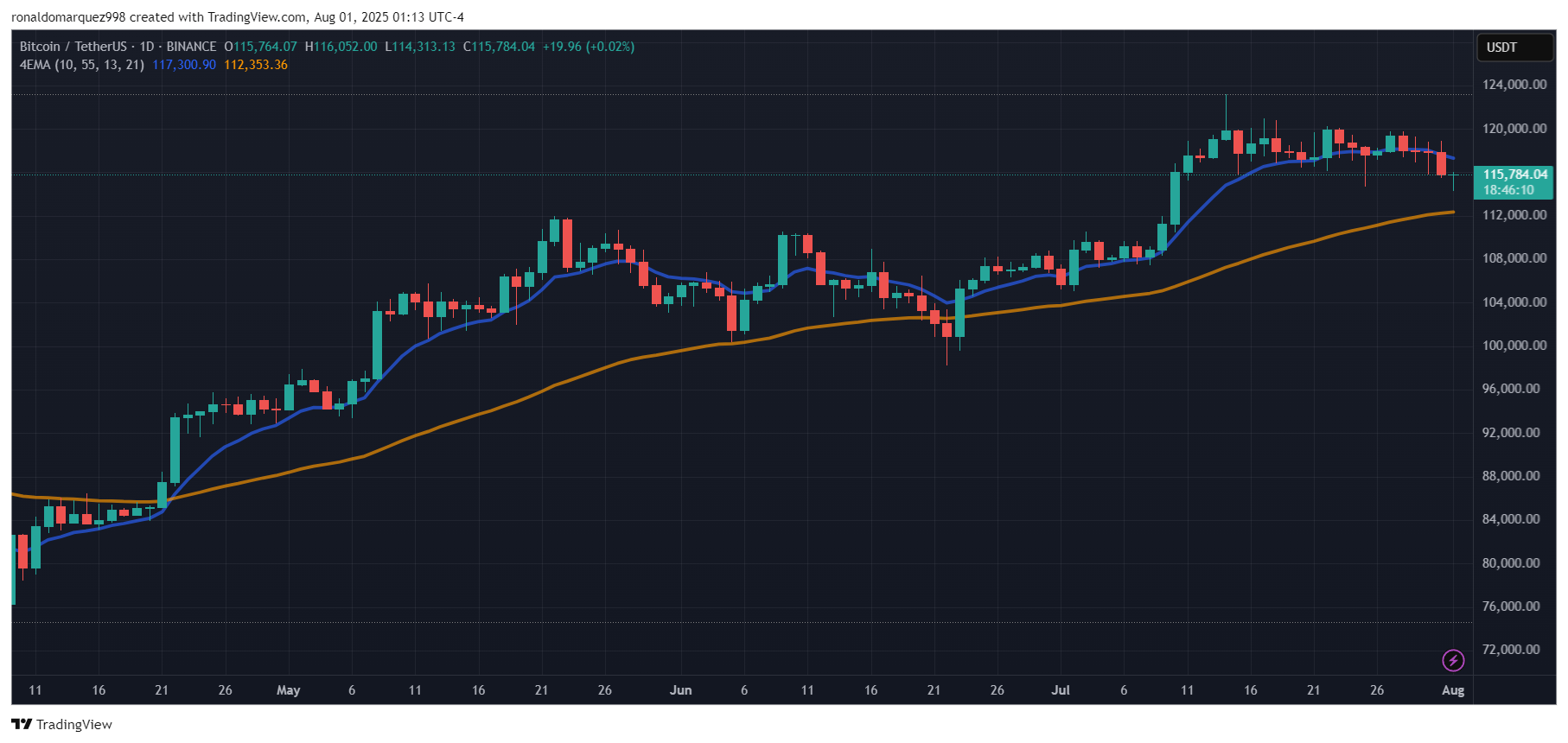Click the 4EMA (10, 55, 13, 21) indicator label

click(x=82, y=65)
